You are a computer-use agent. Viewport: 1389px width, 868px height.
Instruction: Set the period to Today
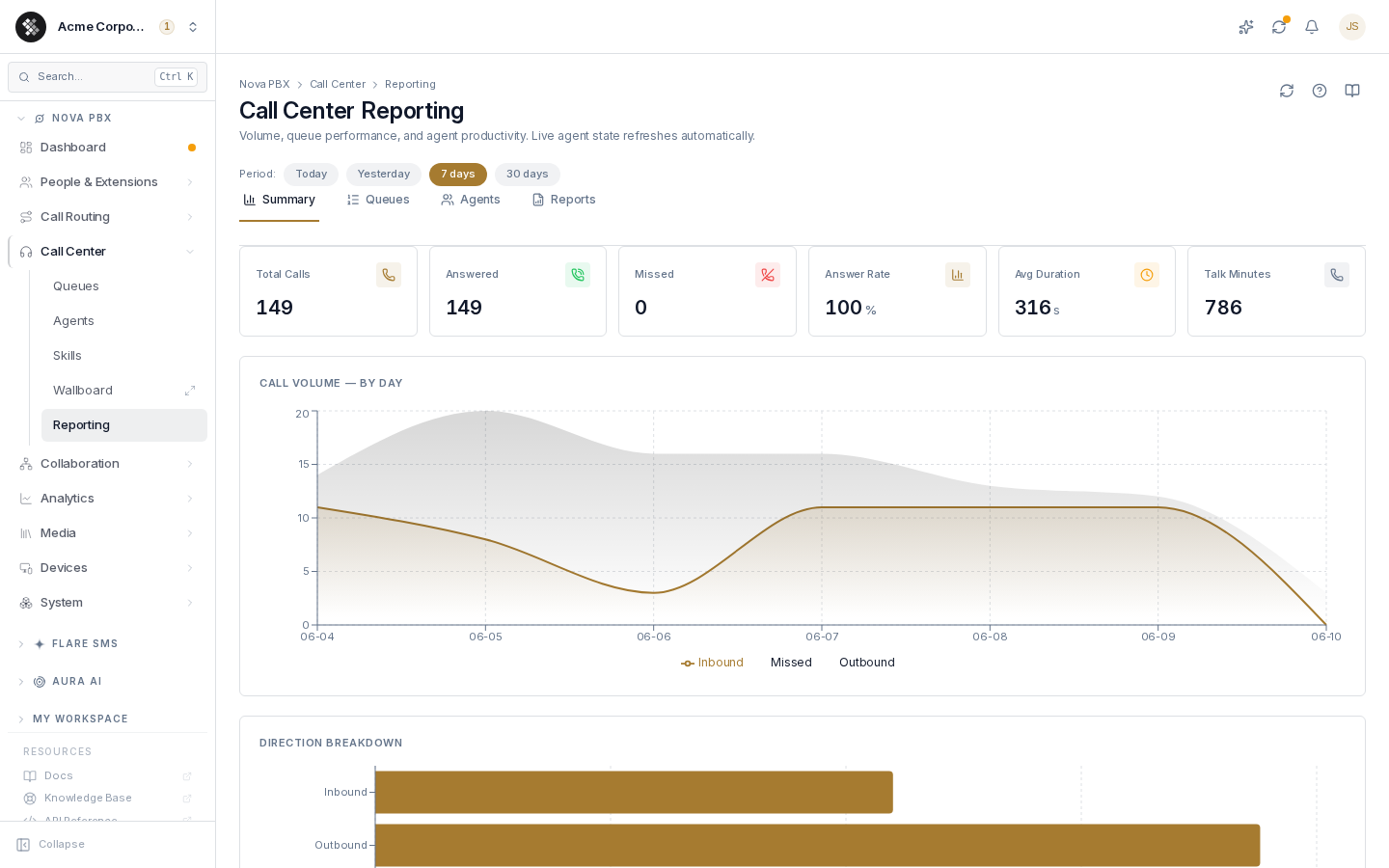tap(311, 175)
